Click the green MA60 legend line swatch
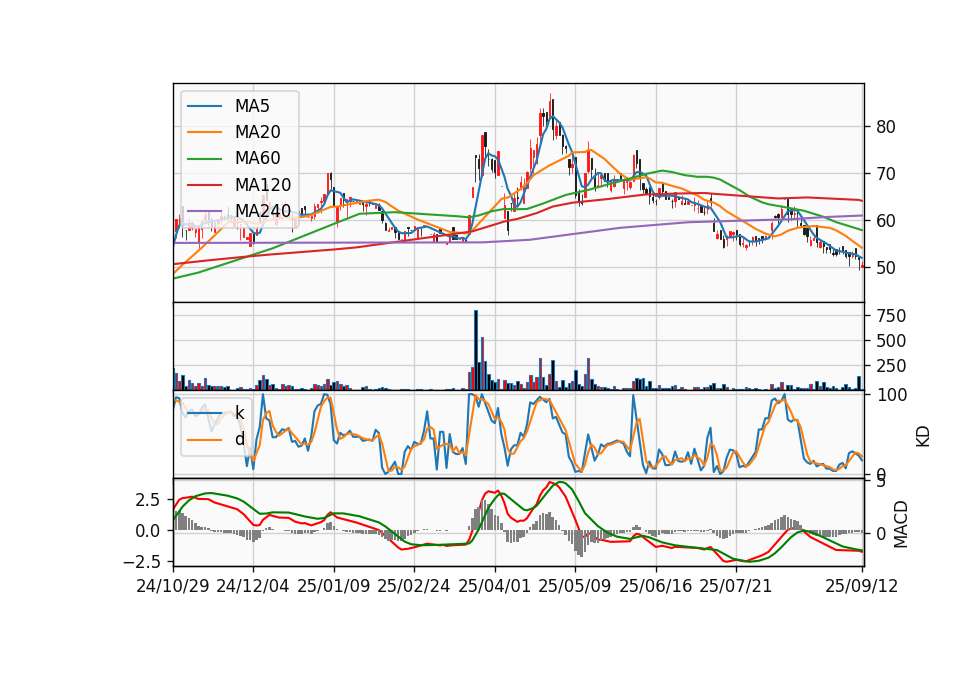The height and width of the screenshot is (690, 960). tap(204, 159)
